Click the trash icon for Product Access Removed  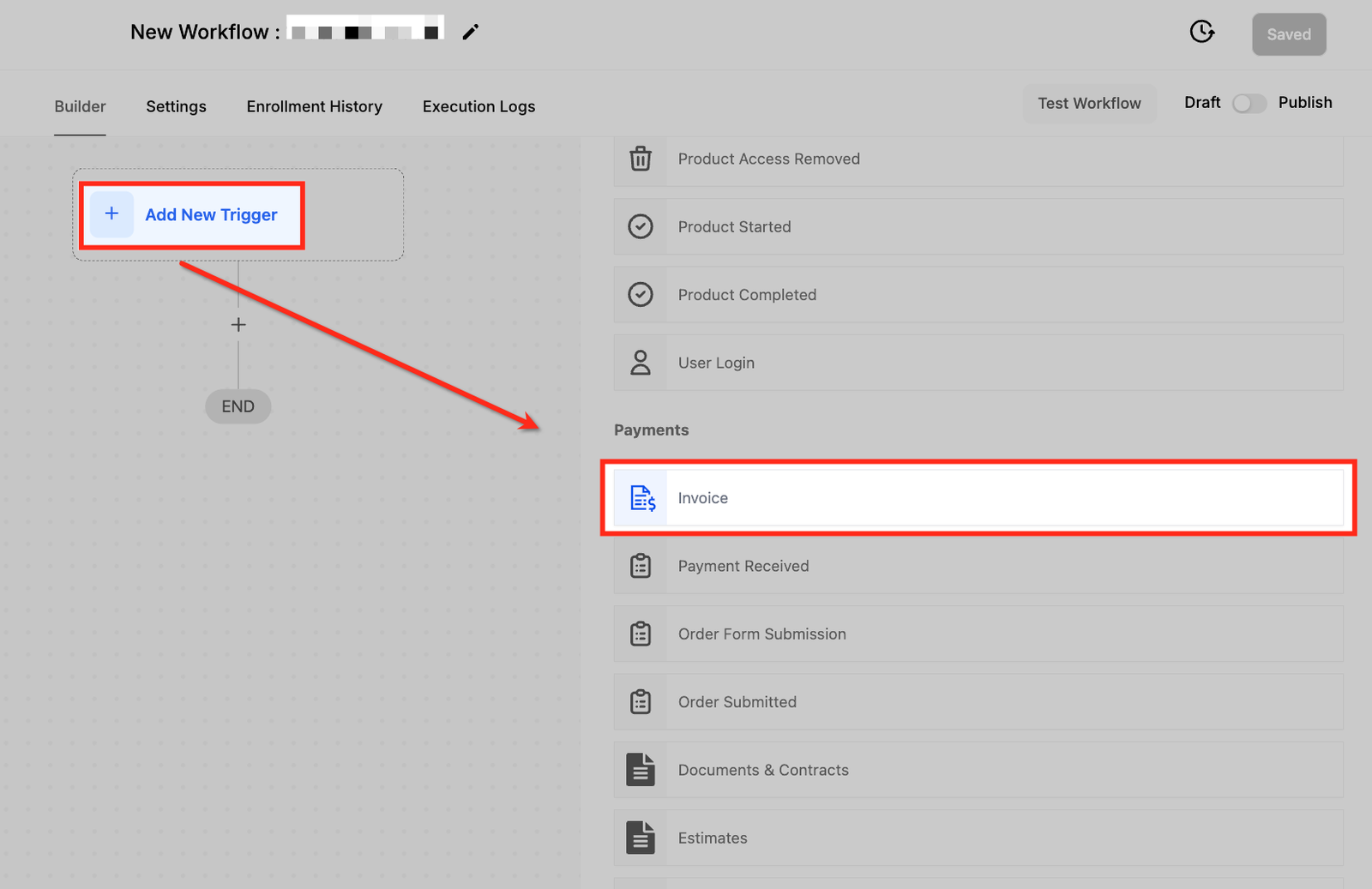(x=641, y=159)
